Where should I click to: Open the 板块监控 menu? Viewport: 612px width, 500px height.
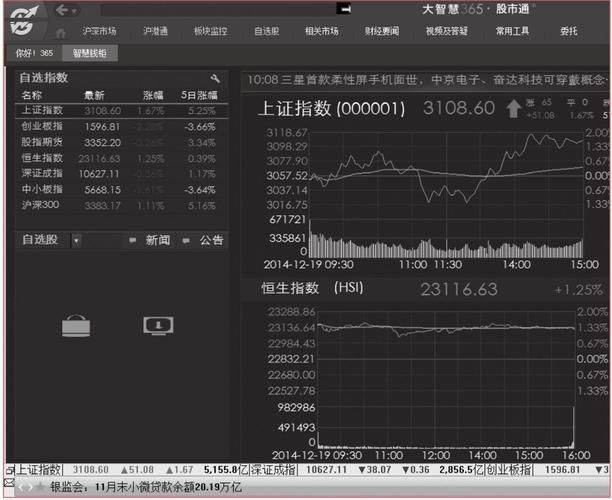coord(211,31)
